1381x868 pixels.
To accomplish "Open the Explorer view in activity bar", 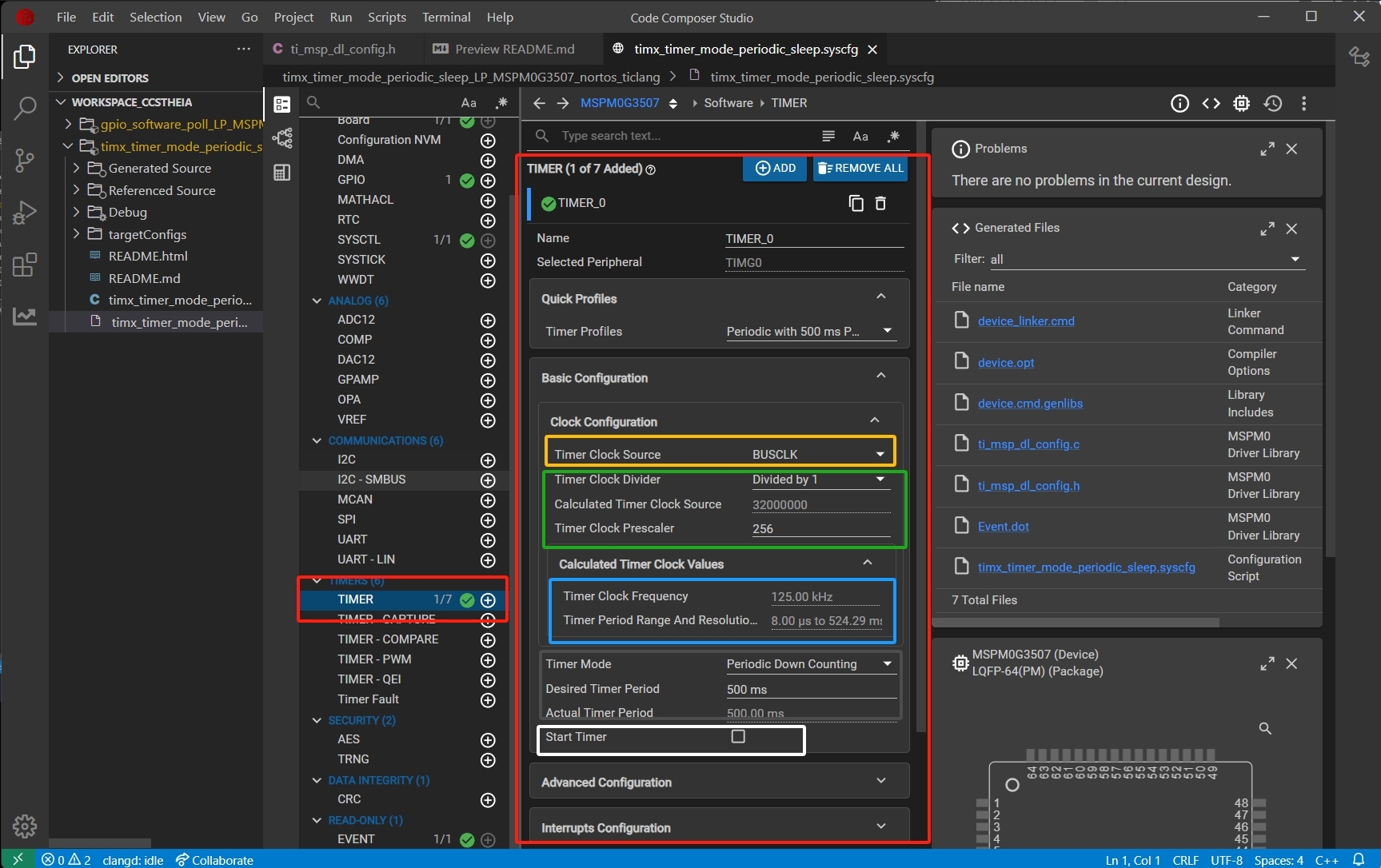I will coord(25,57).
